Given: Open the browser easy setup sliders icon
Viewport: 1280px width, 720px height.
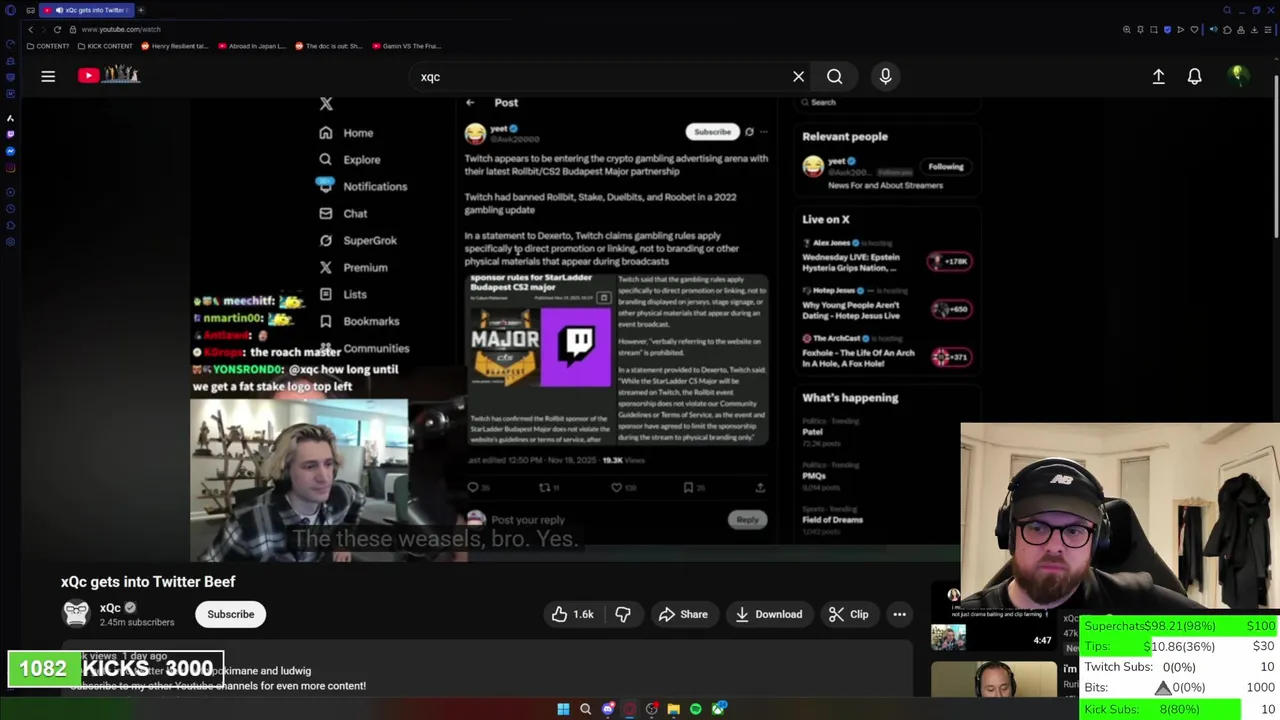Looking at the screenshot, I should (x=1268, y=30).
